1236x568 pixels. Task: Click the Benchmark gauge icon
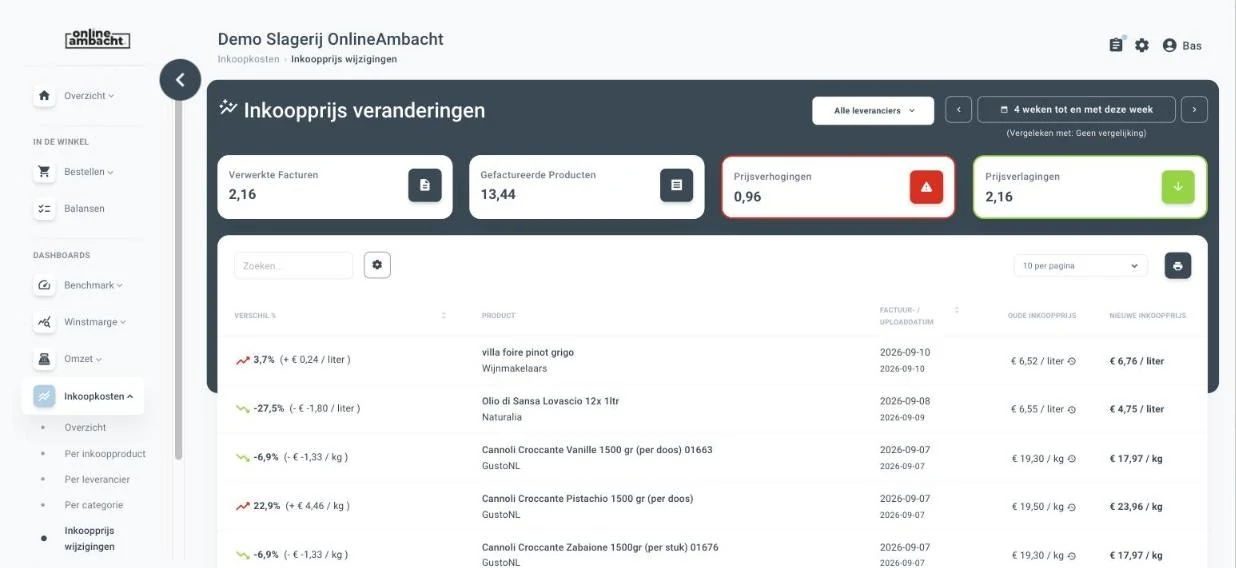pos(44,285)
